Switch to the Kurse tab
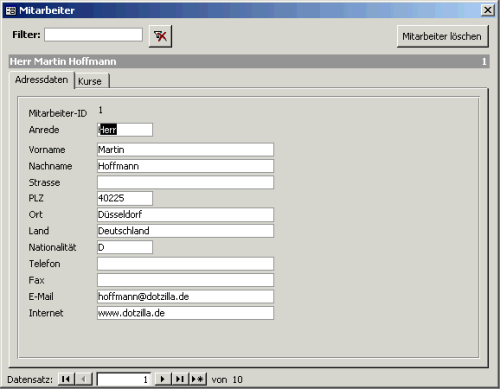Screen dimensions: 500x389 click(92, 81)
